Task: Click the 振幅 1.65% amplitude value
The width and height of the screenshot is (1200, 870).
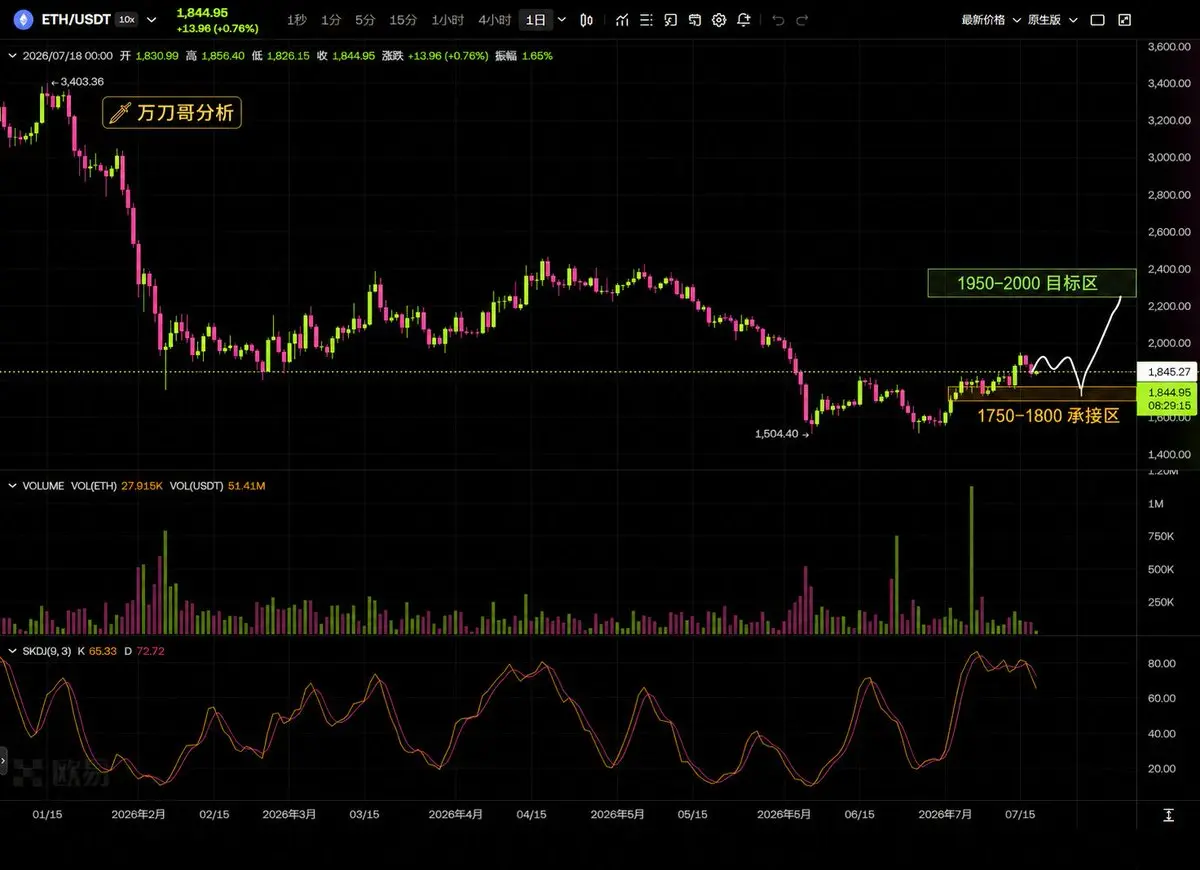Action: pos(523,56)
